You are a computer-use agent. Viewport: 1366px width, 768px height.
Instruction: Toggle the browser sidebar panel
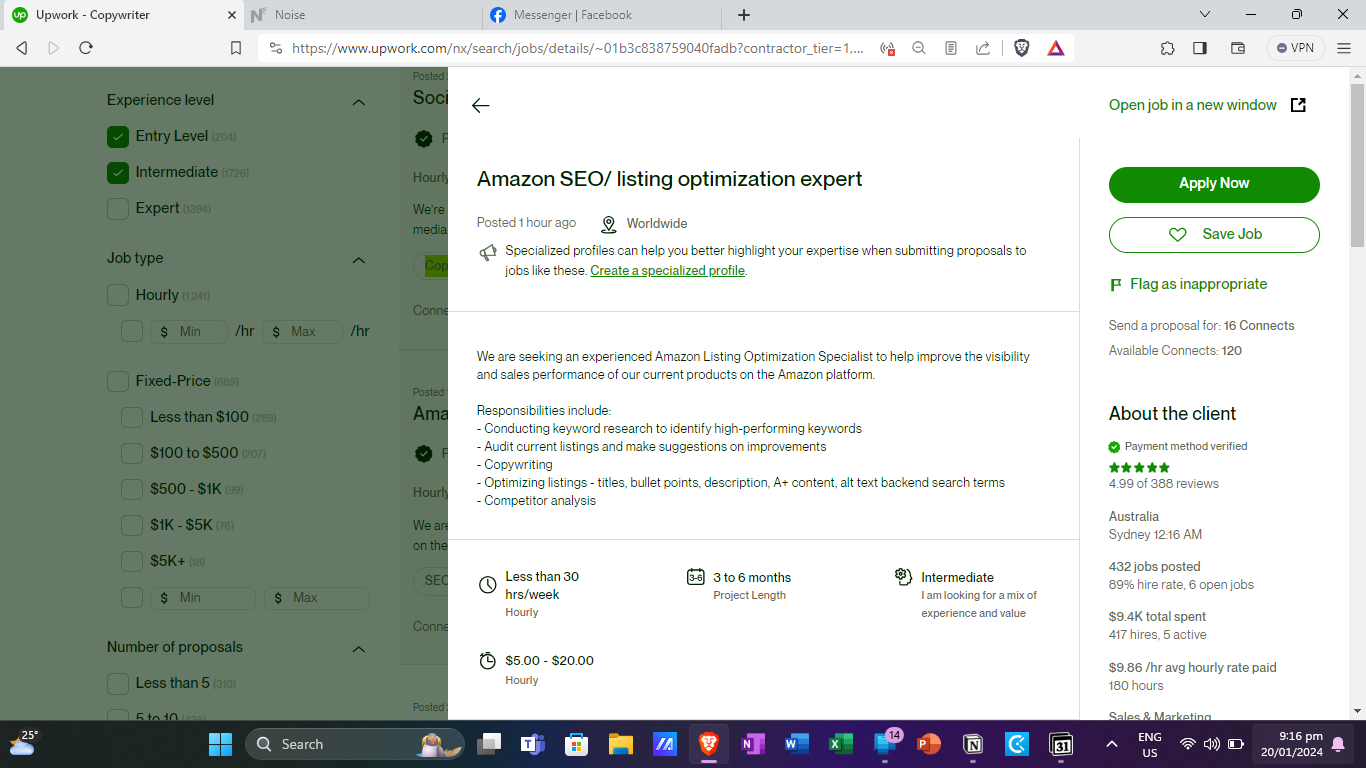tap(1200, 47)
